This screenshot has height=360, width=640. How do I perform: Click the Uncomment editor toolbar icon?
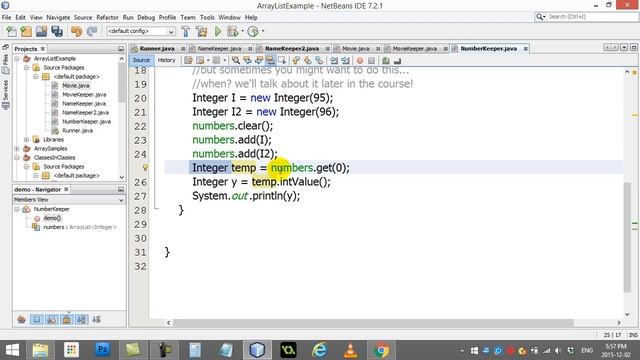point(397,60)
